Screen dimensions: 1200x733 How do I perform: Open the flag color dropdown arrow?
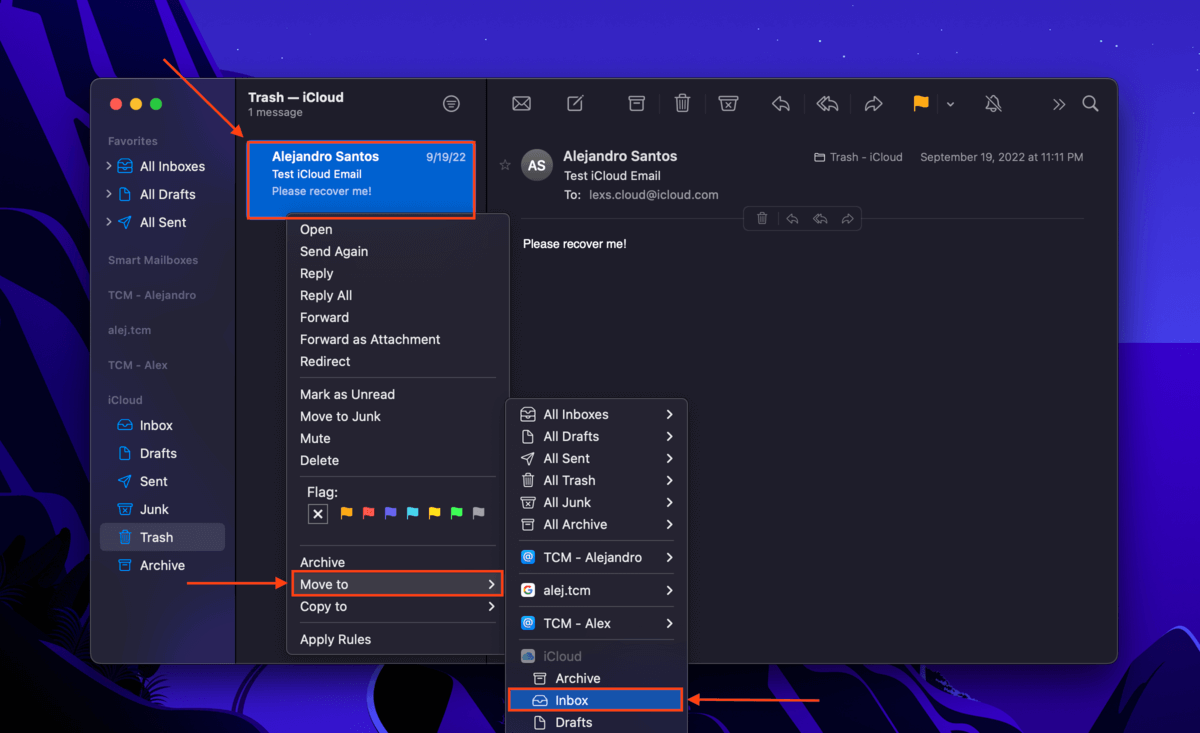[x=950, y=103]
